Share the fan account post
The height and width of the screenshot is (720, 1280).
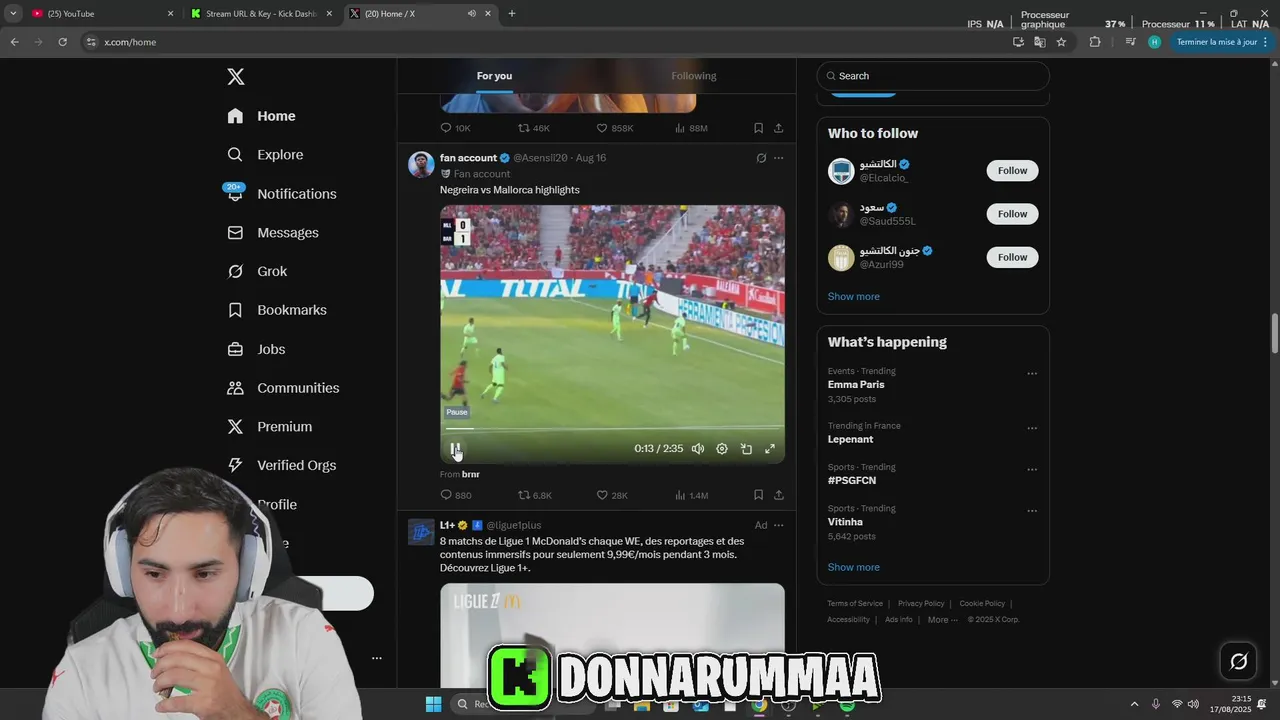tap(778, 495)
